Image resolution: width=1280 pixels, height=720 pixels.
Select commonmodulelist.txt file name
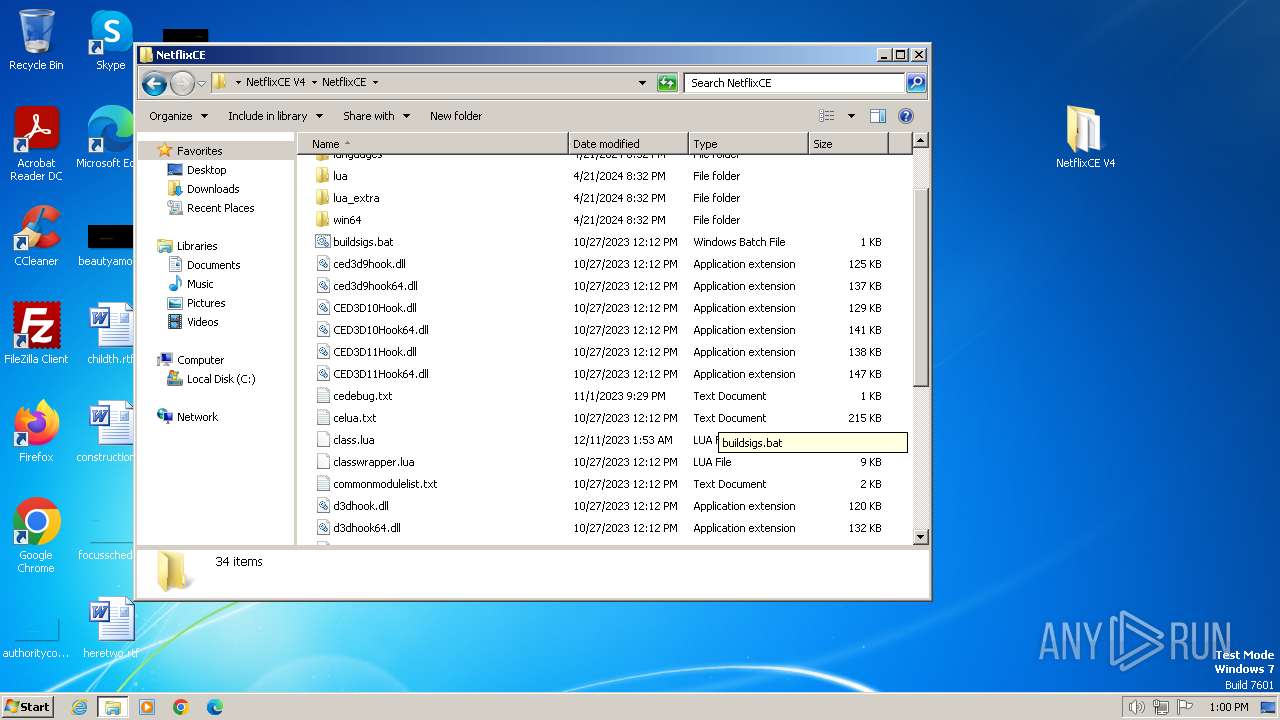(385, 484)
